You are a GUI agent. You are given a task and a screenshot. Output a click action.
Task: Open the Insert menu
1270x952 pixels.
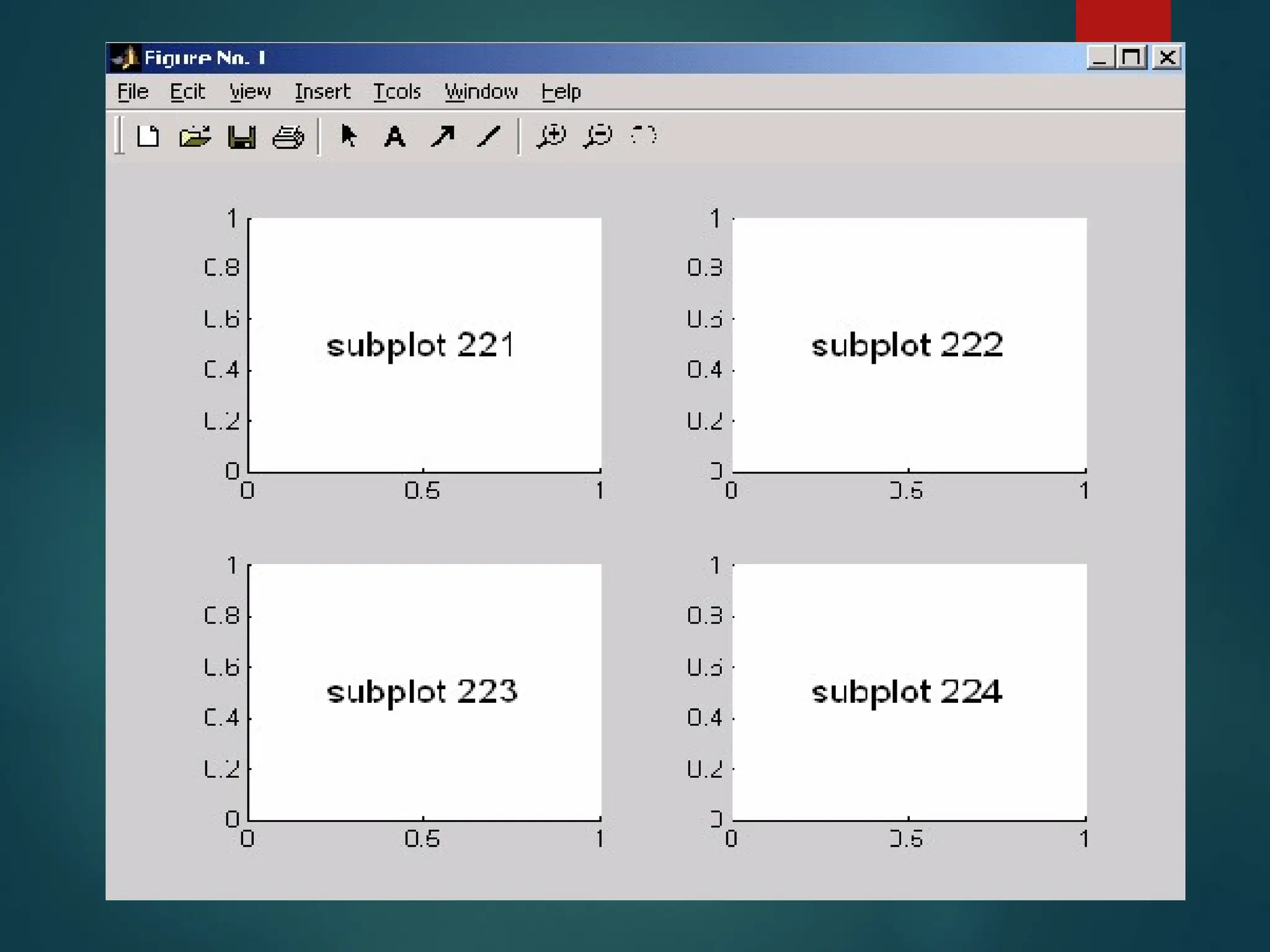322,92
